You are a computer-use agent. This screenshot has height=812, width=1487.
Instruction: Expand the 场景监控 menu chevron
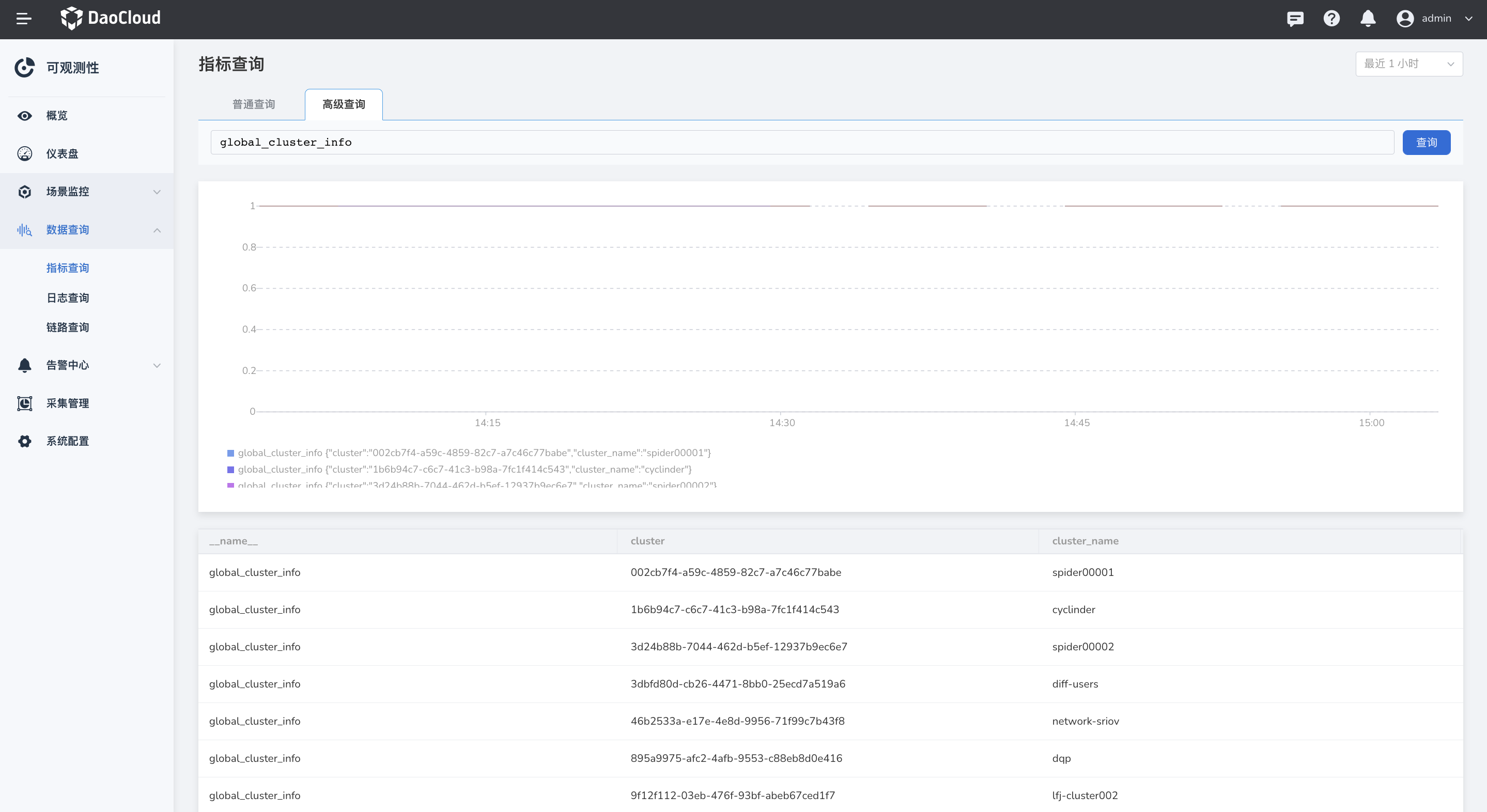tap(157, 192)
